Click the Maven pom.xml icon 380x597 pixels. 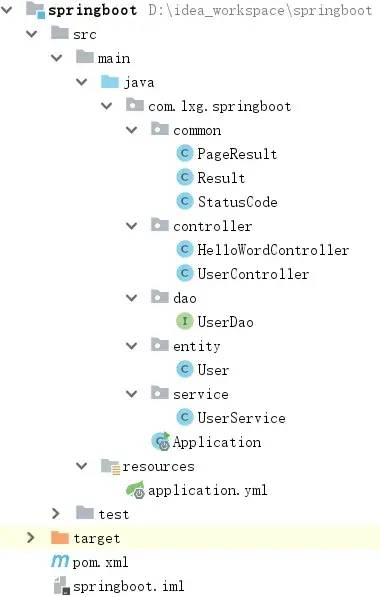click(60, 561)
